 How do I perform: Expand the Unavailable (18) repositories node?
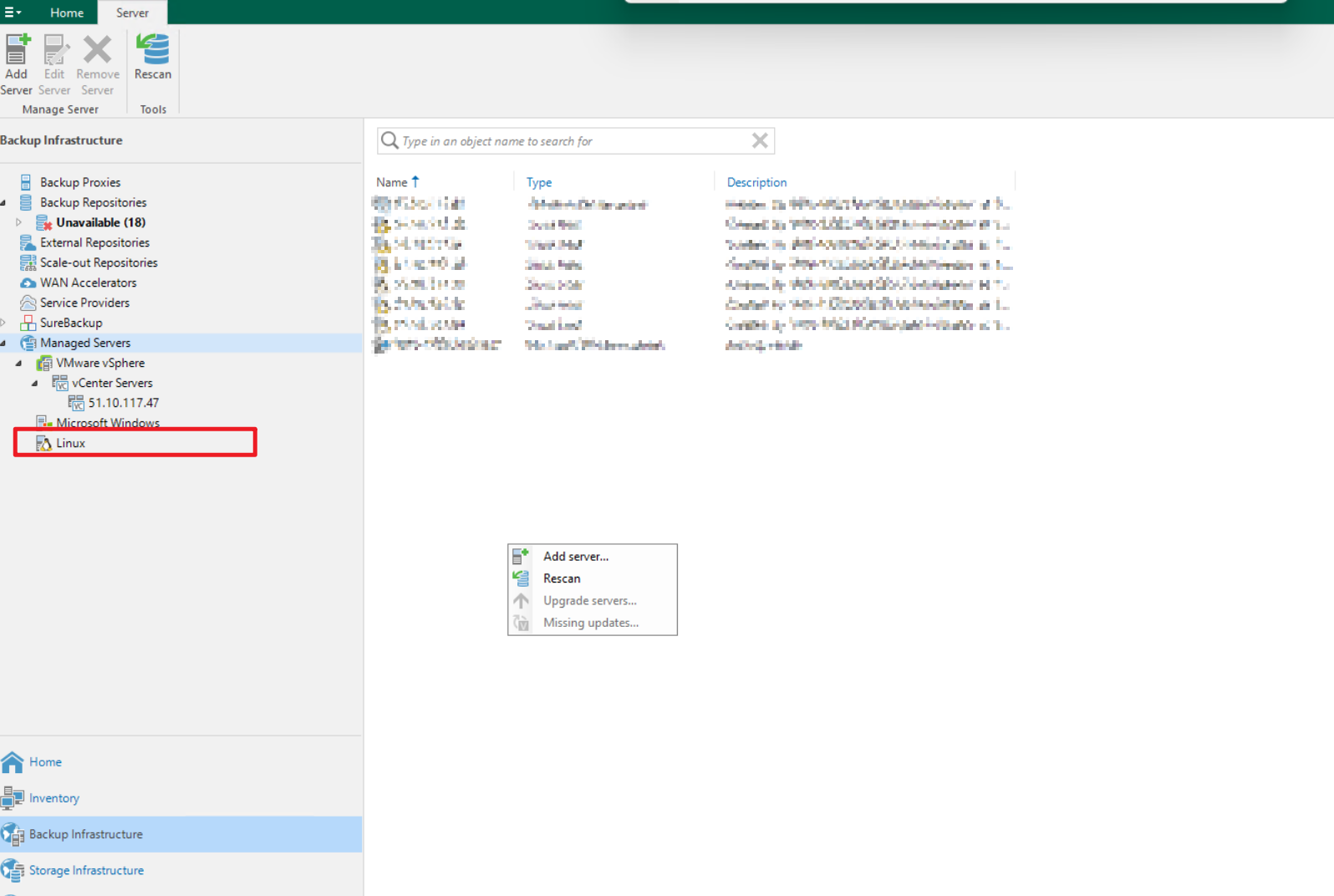[18, 222]
